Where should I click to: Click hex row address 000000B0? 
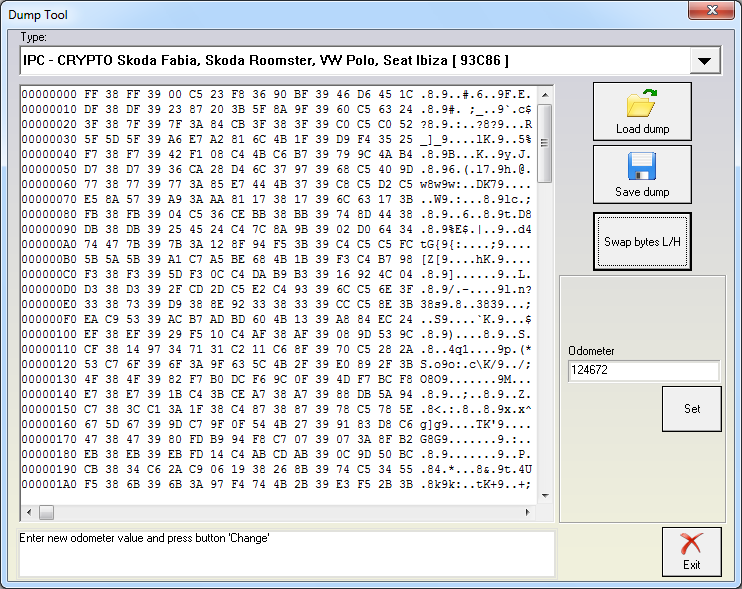[x=49, y=259]
